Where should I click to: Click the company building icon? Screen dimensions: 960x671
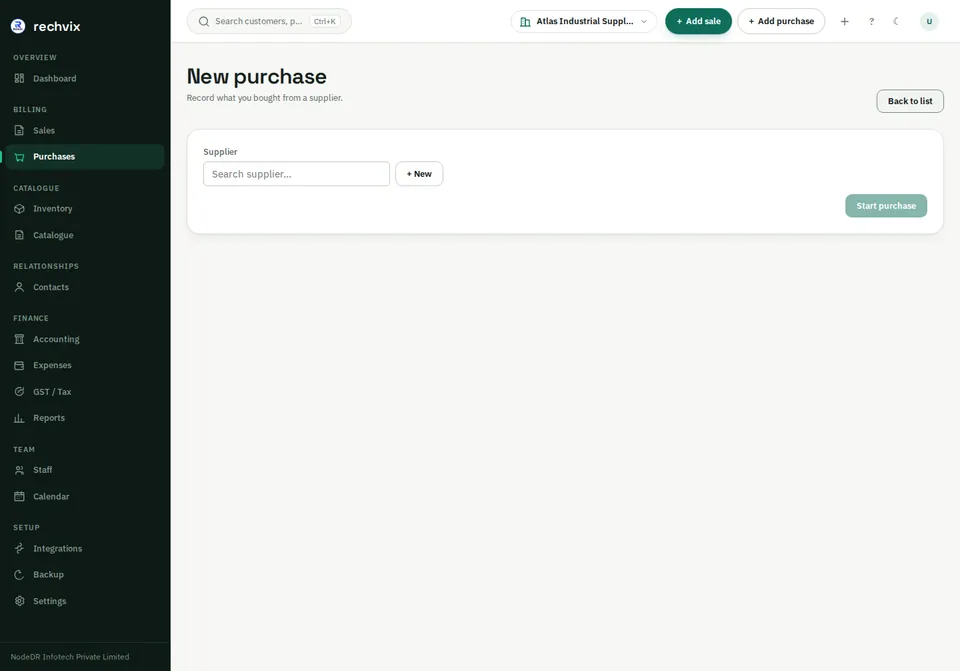tap(525, 21)
